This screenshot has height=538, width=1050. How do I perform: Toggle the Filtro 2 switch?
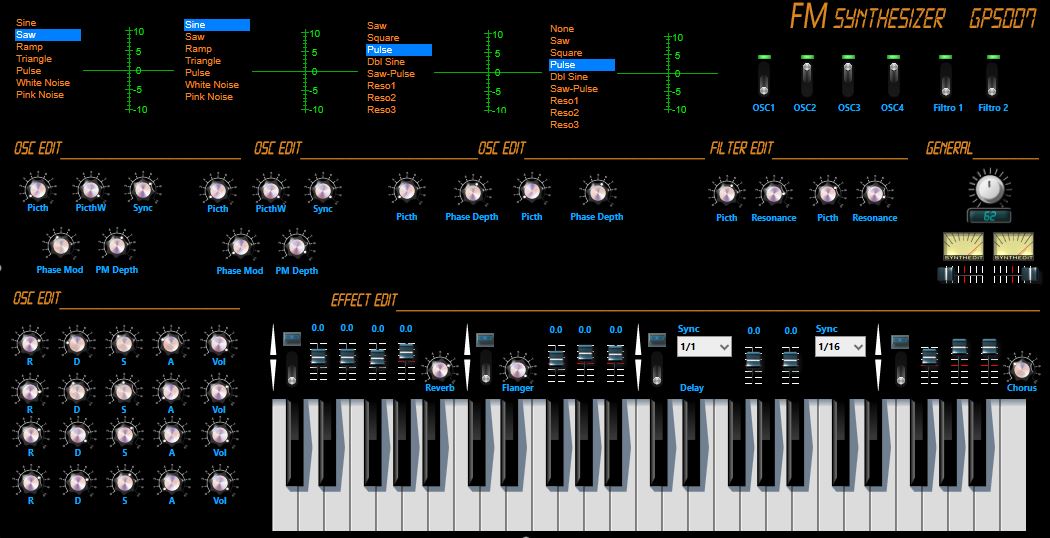coord(992,79)
